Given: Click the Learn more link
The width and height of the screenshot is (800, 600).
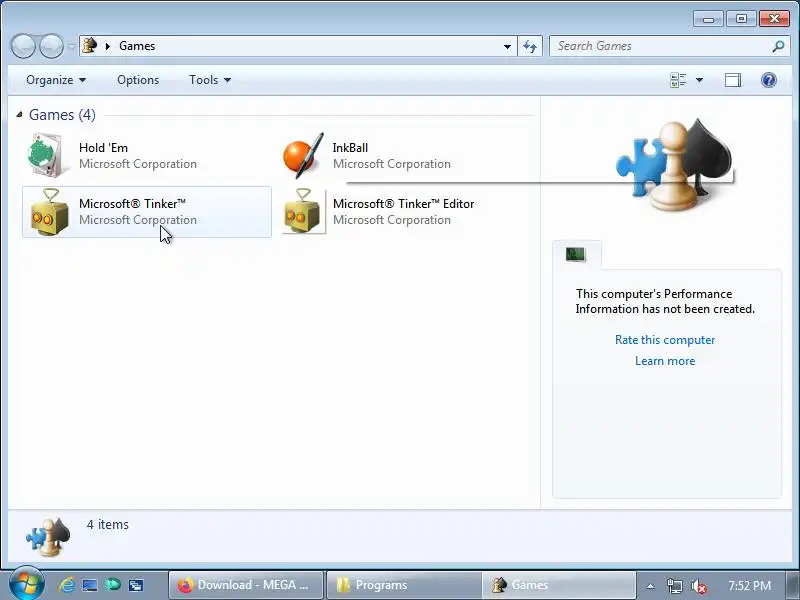Looking at the screenshot, I should pyautogui.click(x=665, y=361).
